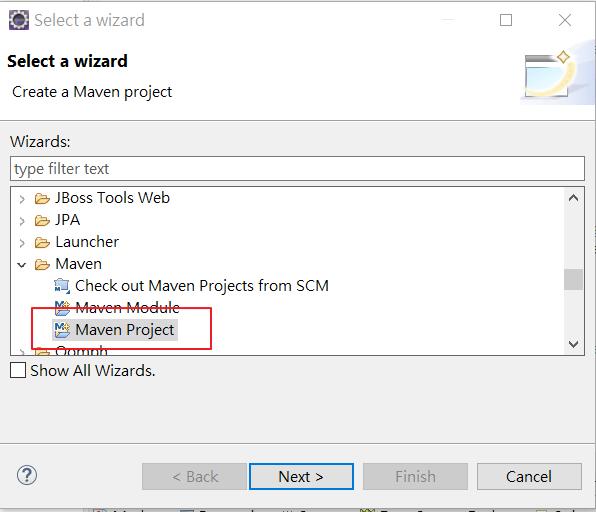Click the Launcher folder icon
This screenshot has height=512, width=596.
[42, 243]
